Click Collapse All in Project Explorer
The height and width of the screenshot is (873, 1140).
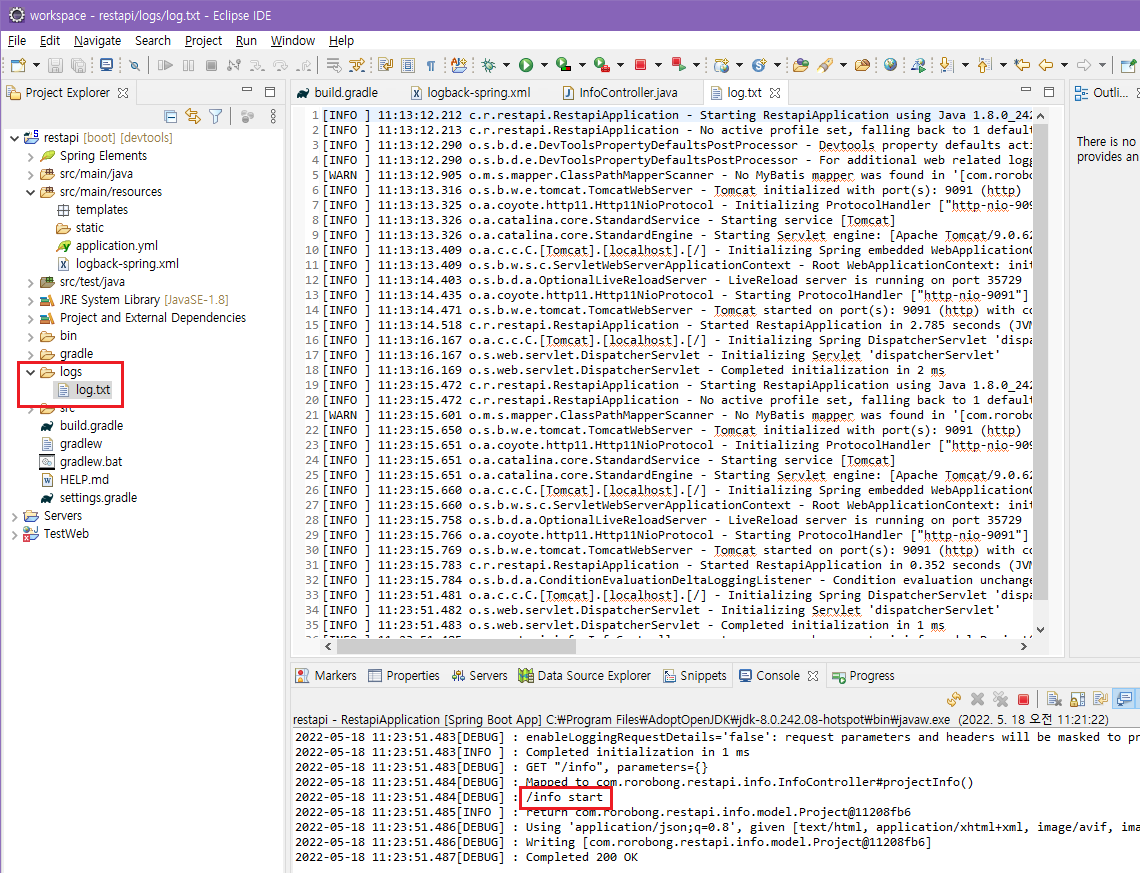point(170,116)
